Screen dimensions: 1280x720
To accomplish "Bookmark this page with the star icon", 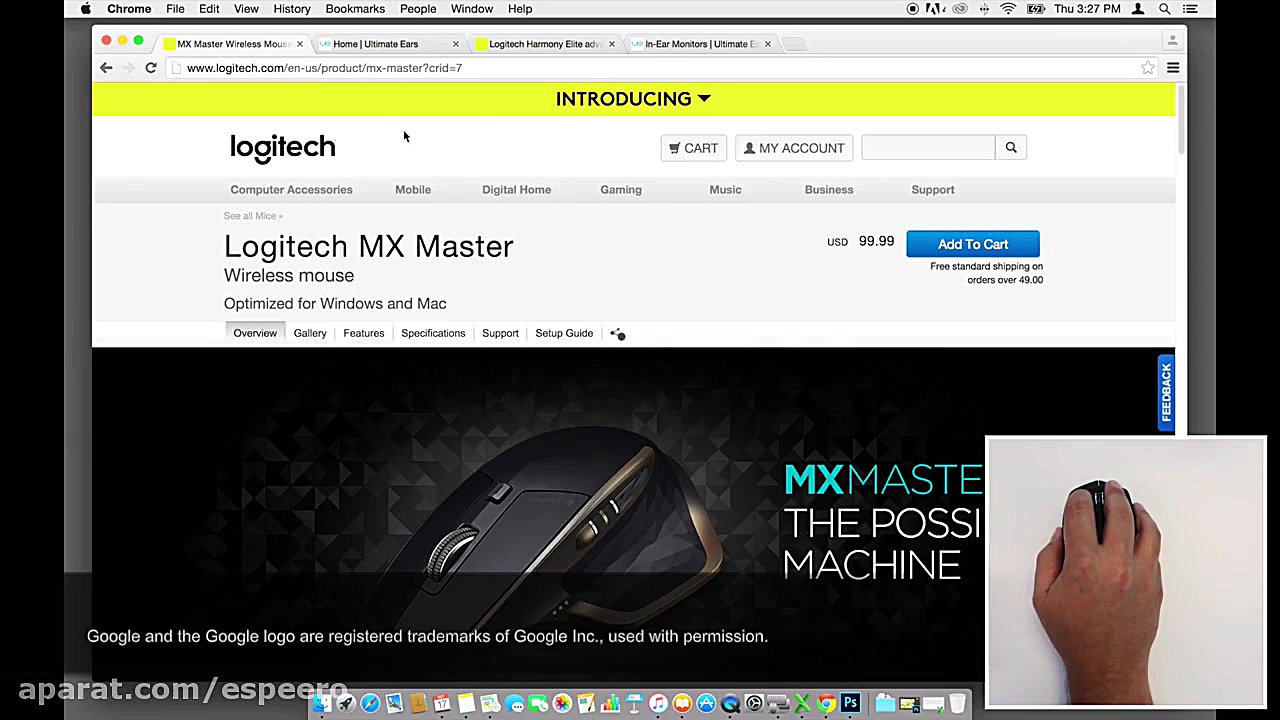I will pyautogui.click(x=1148, y=68).
